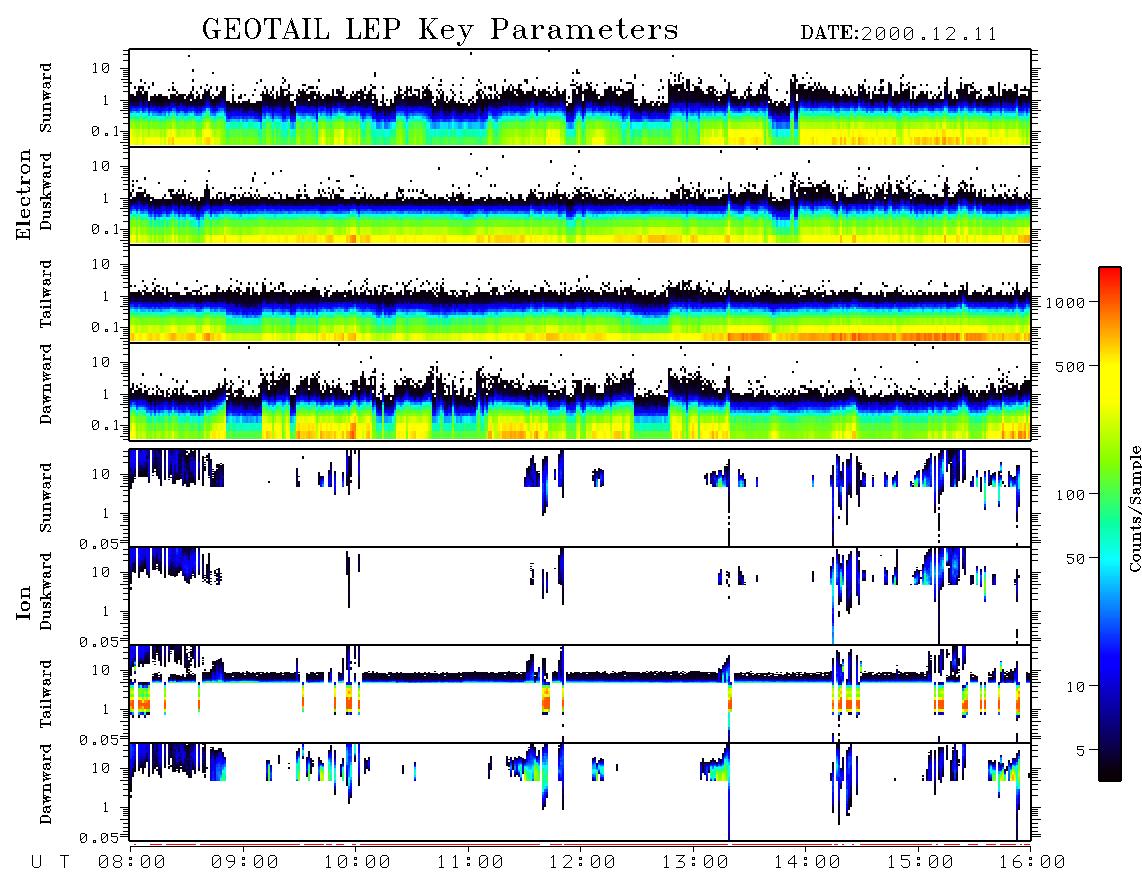Click the color bar's 5 tick label
1142x880 pixels.
(1081, 750)
